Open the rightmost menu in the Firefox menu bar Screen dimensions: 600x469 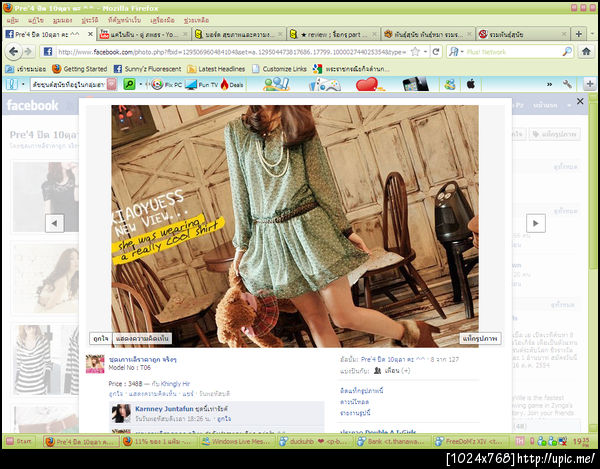(x=196, y=20)
